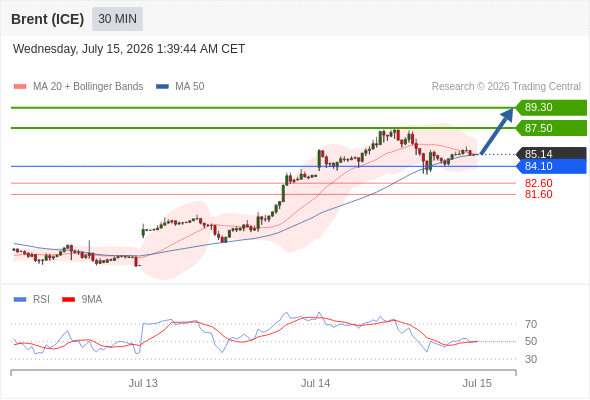Toggle the 9MA legend label
The height and width of the screenshot is (400, 590).
pyautogui.click(x=92, y=300)
